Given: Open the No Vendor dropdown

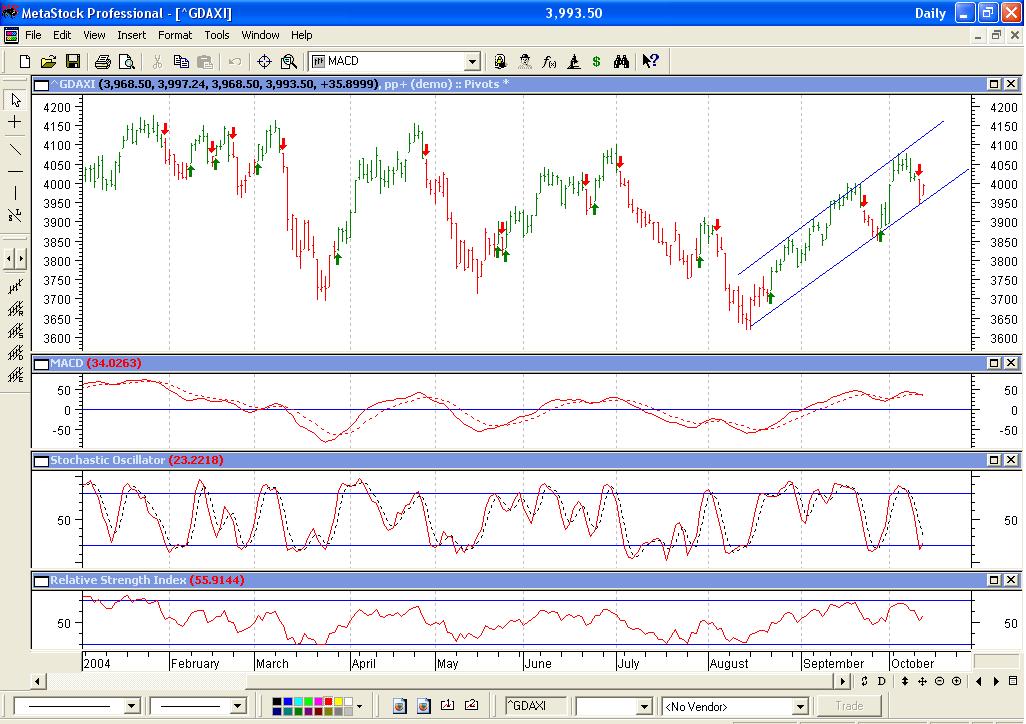Looking at the screenshot, I should (800, 706).
